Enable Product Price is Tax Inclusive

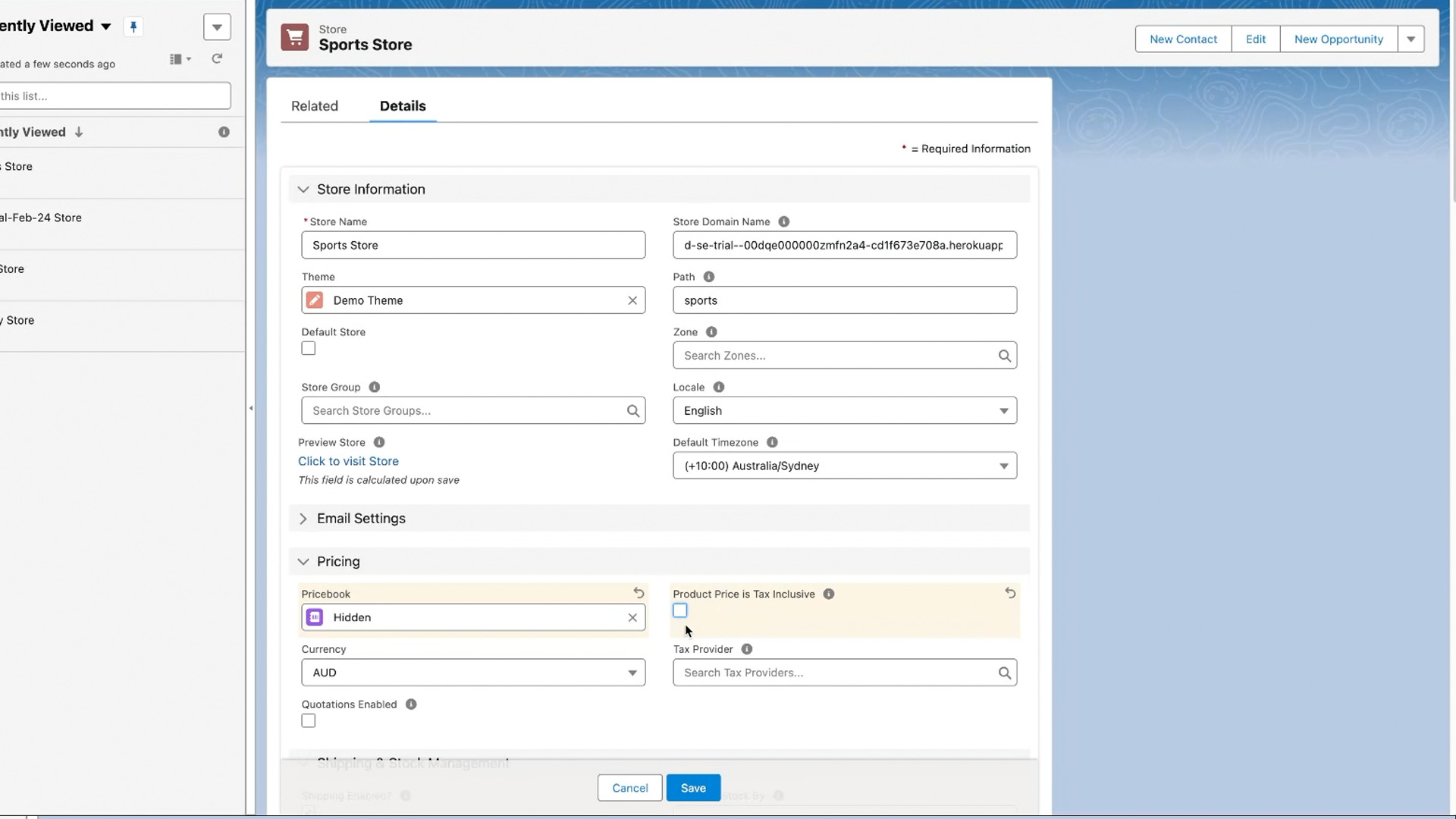click(x=679, y=610)
